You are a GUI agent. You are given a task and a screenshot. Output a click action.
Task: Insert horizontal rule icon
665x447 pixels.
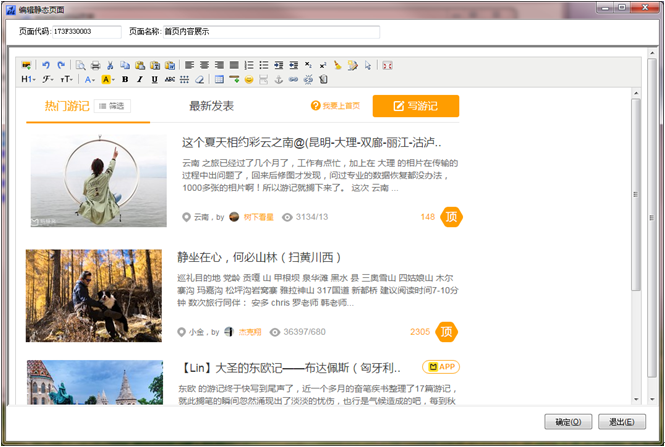click(x=234, y=79)
